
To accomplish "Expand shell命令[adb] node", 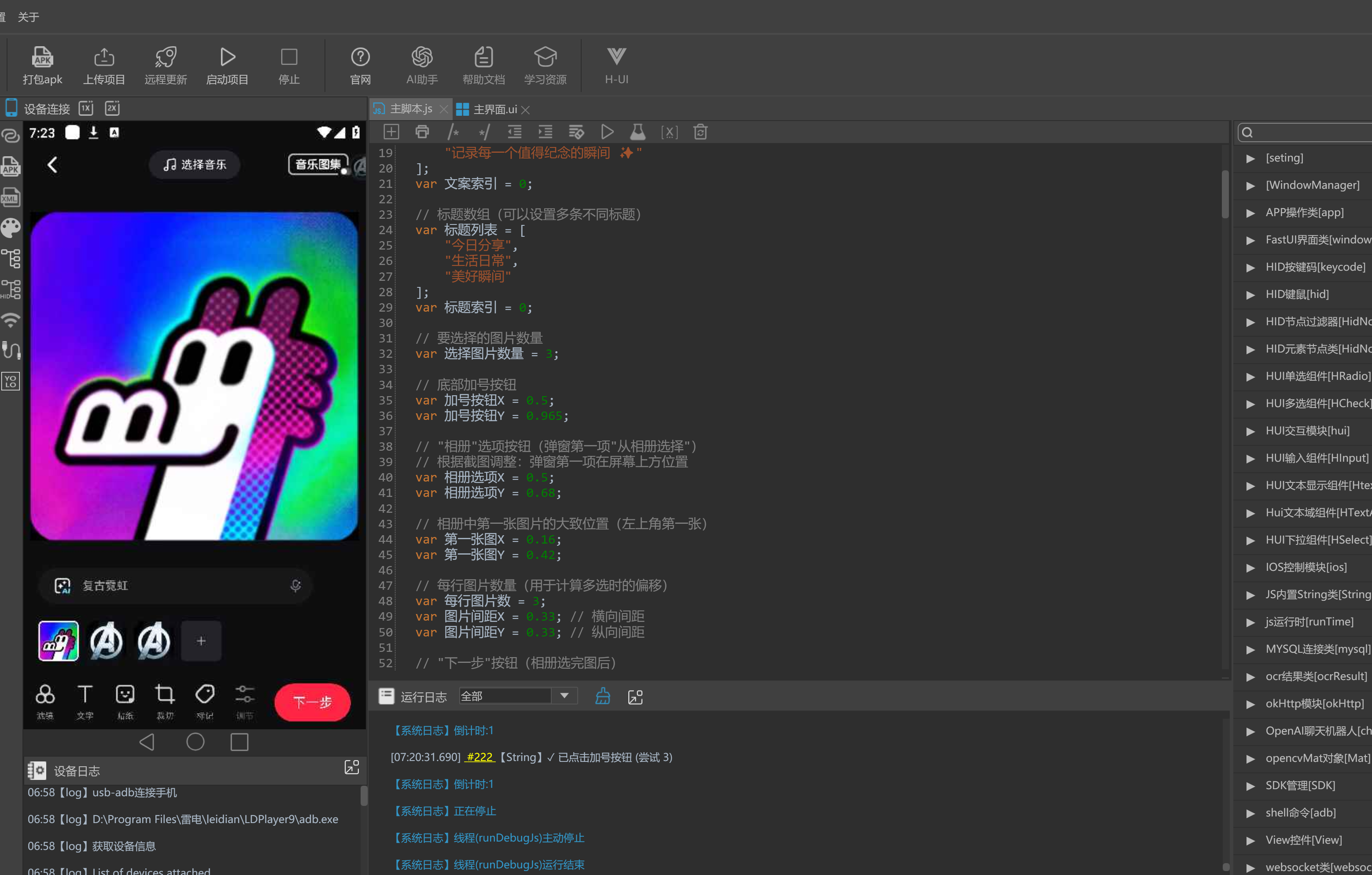I will pos(1250,813).
